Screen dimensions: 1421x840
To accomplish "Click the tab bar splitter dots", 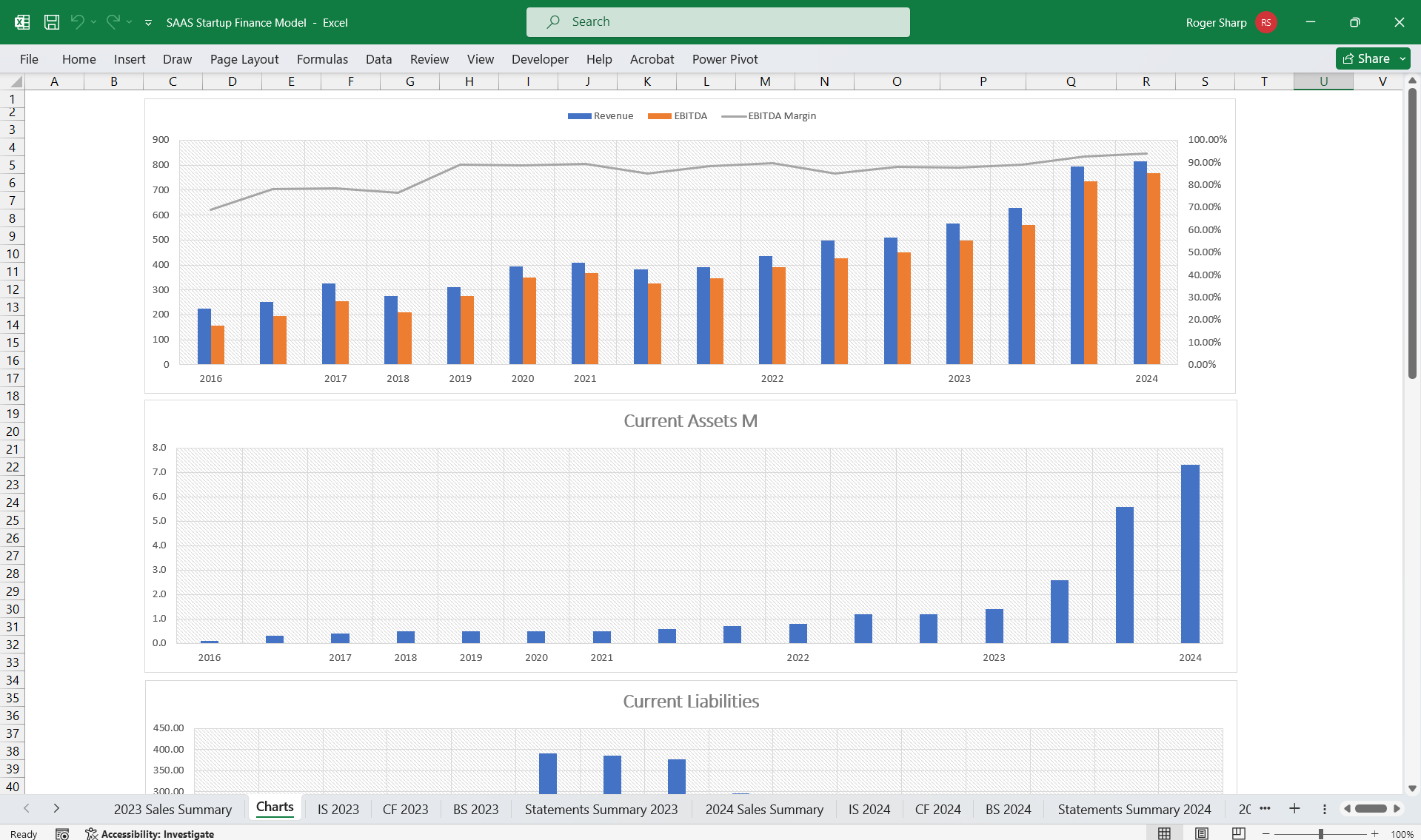I will pyautogui.click(x=1325, y=809).
